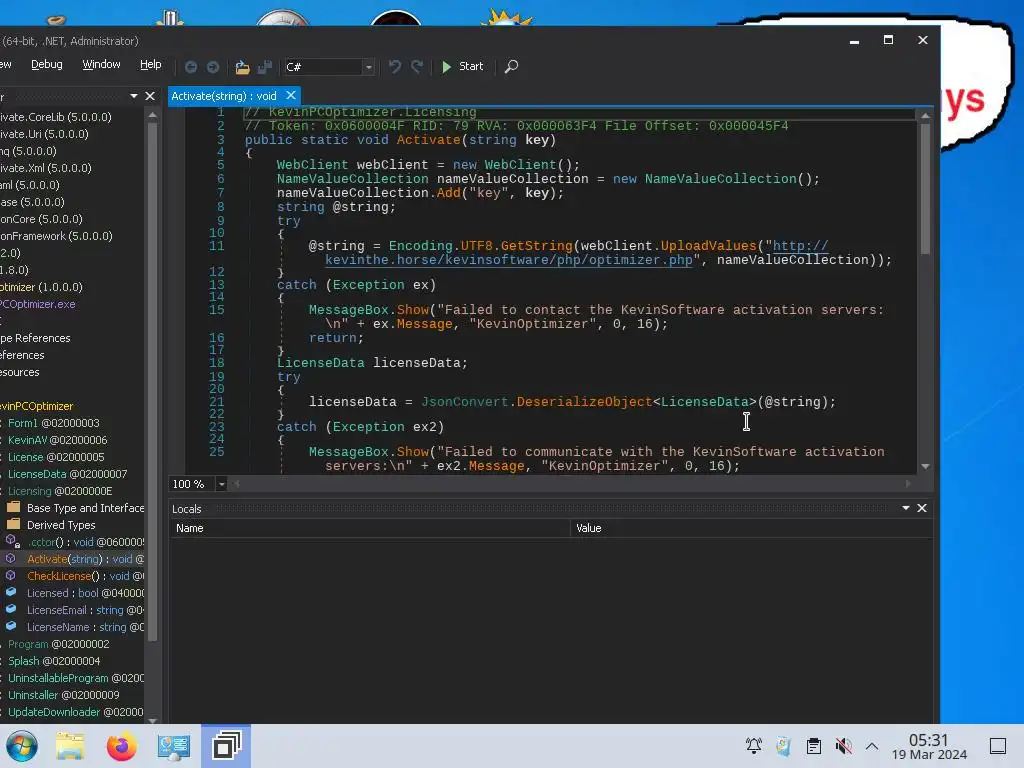
Task: Select the .cctor() : void method
Action: click(85, 542)
